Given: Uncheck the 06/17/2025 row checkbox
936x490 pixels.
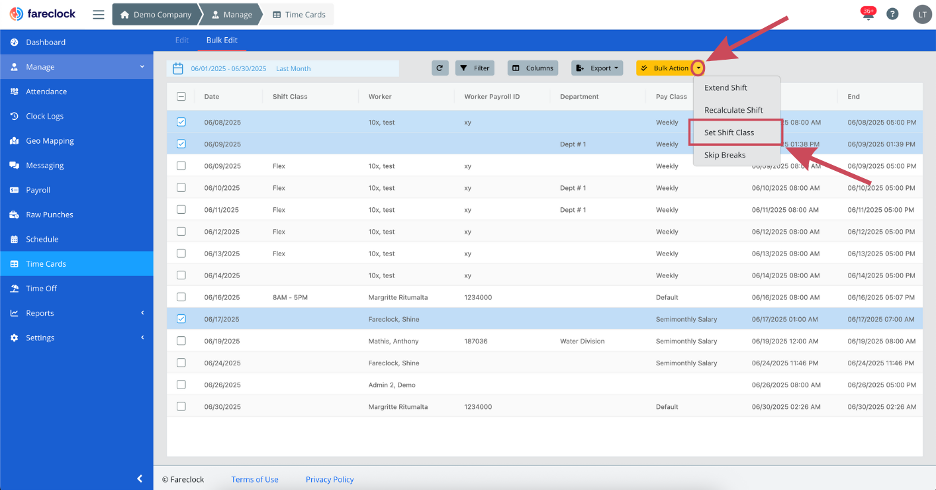Looking at the screenshot, I should [x=181, y=319].
